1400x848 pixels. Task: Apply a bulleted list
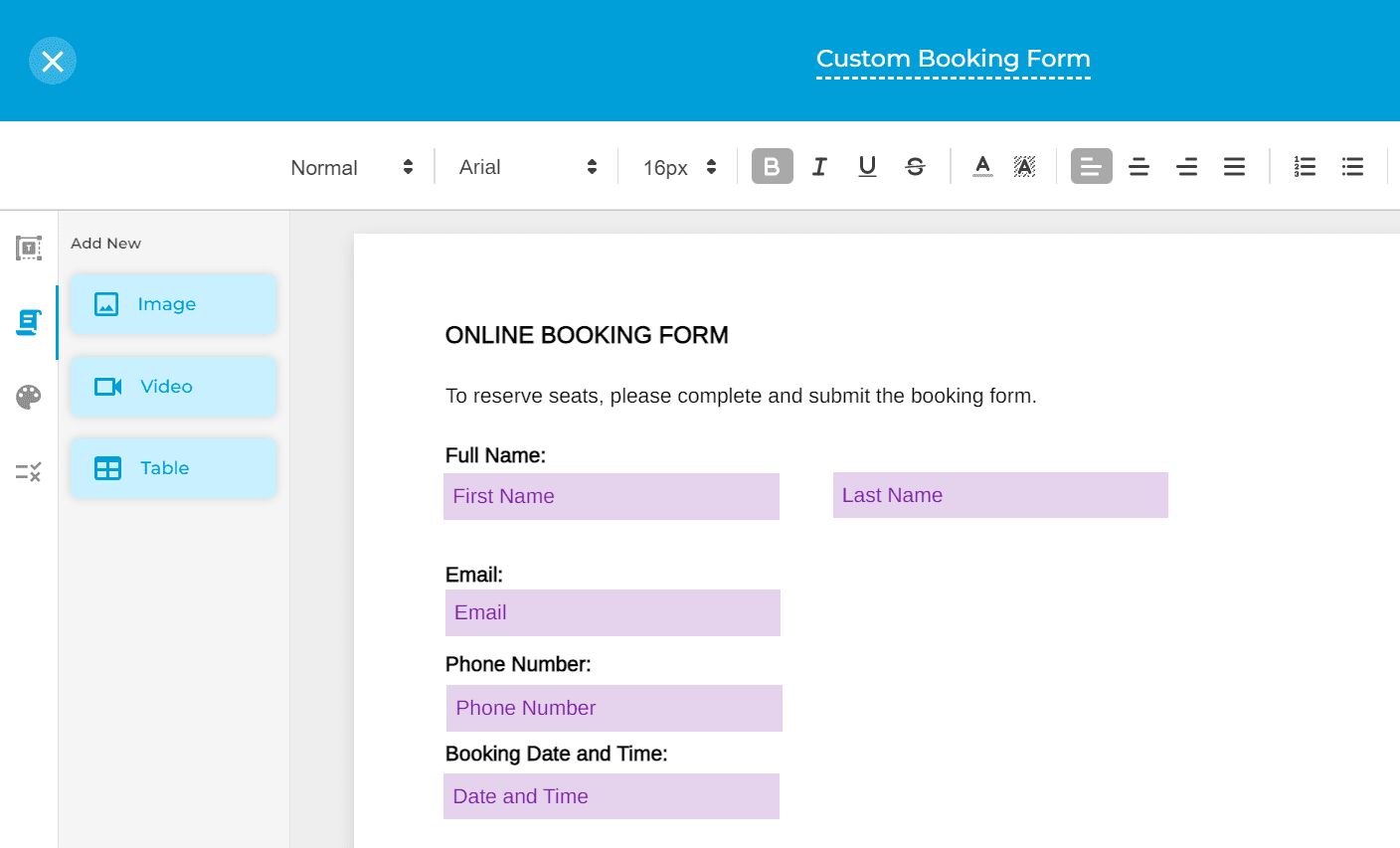pos(1353,166)
